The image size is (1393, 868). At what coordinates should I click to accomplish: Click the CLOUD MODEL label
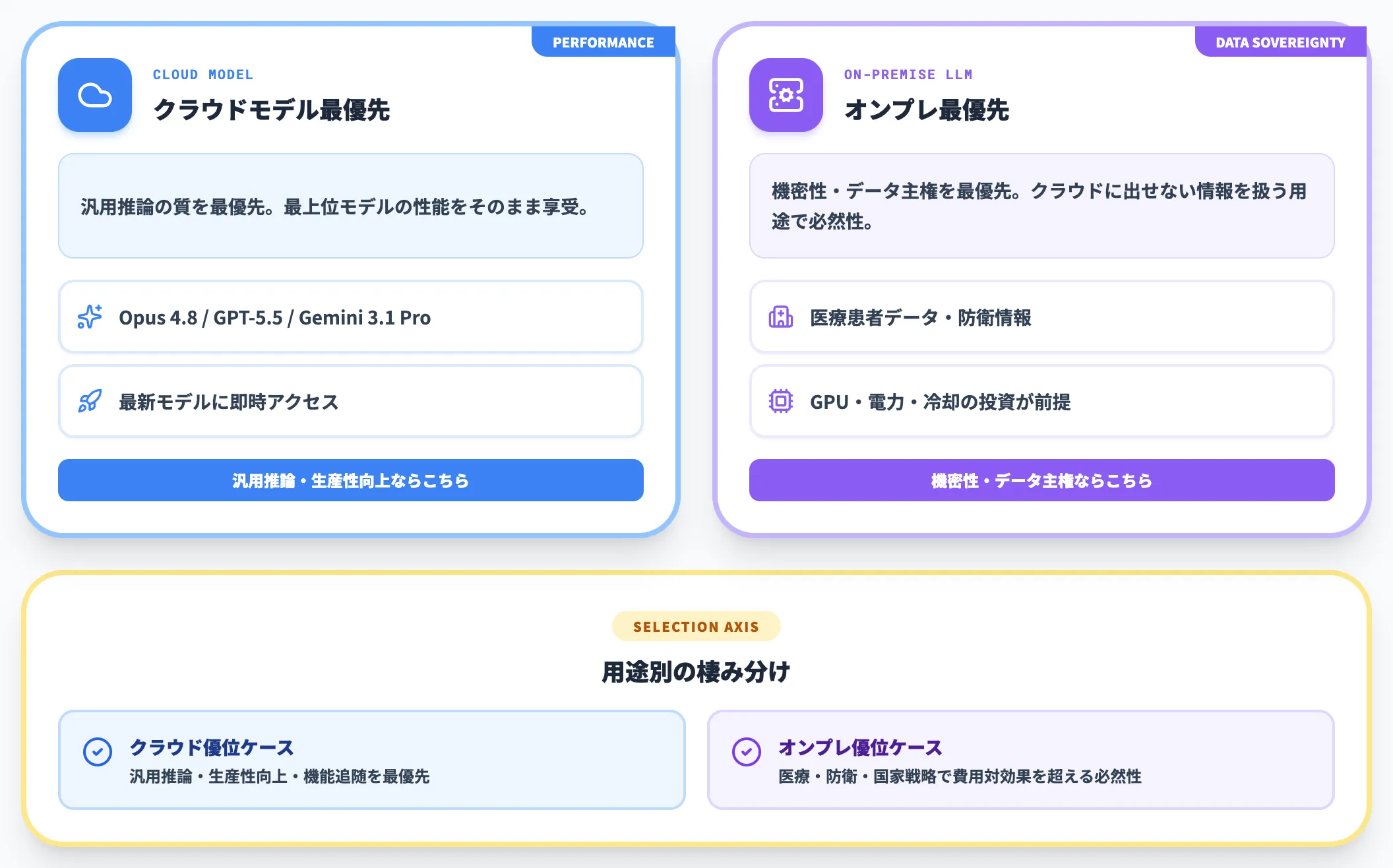point(203,75)
